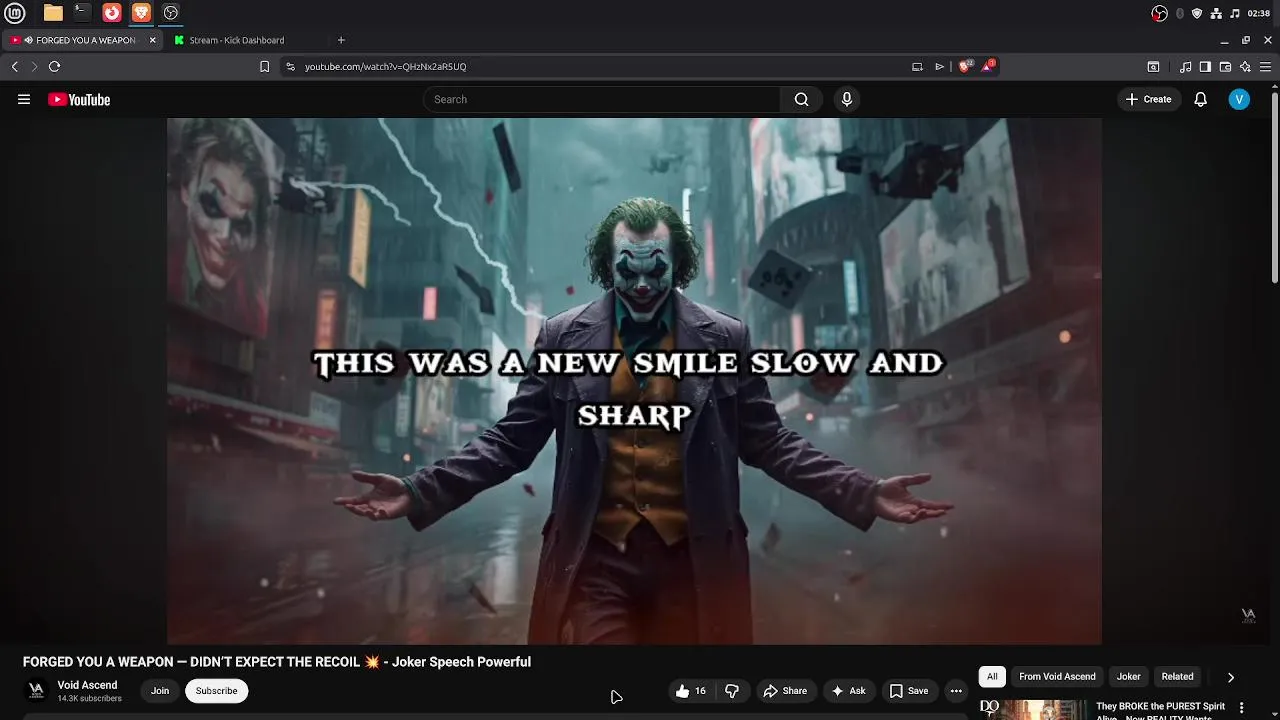Open the Void Ascend channel name link
The image size is (1280, 720).
click(87, 685)
